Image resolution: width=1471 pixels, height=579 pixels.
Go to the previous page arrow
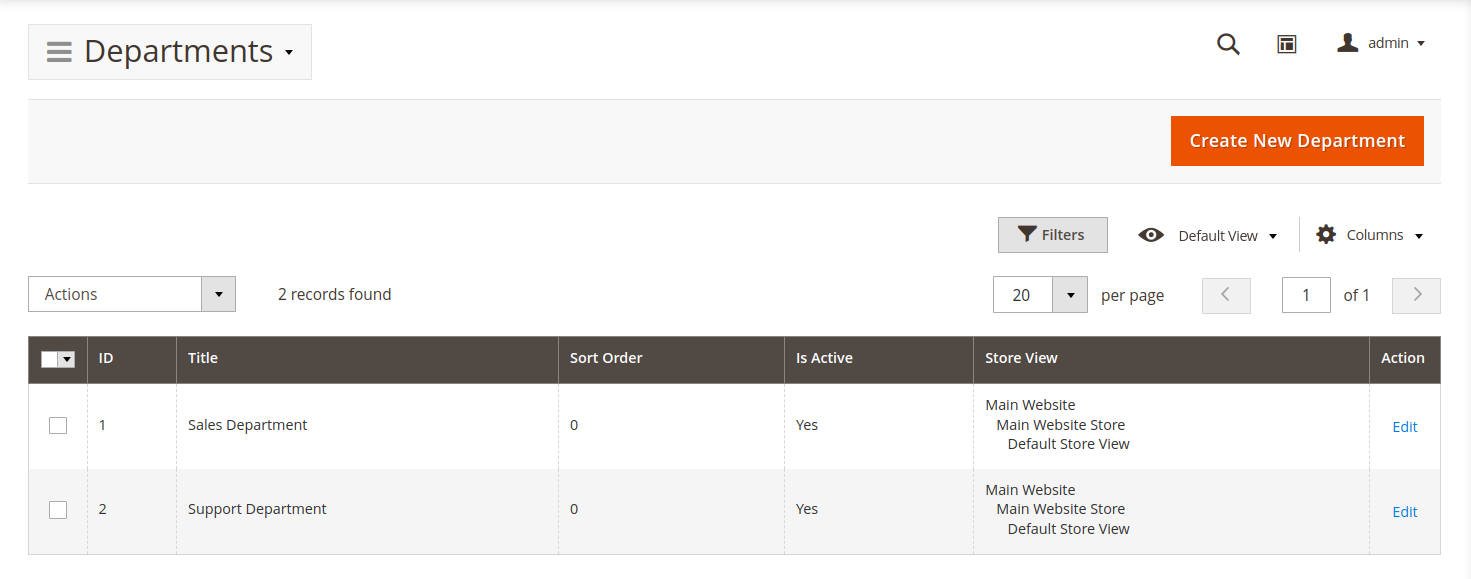click(x=1226, y=295)
